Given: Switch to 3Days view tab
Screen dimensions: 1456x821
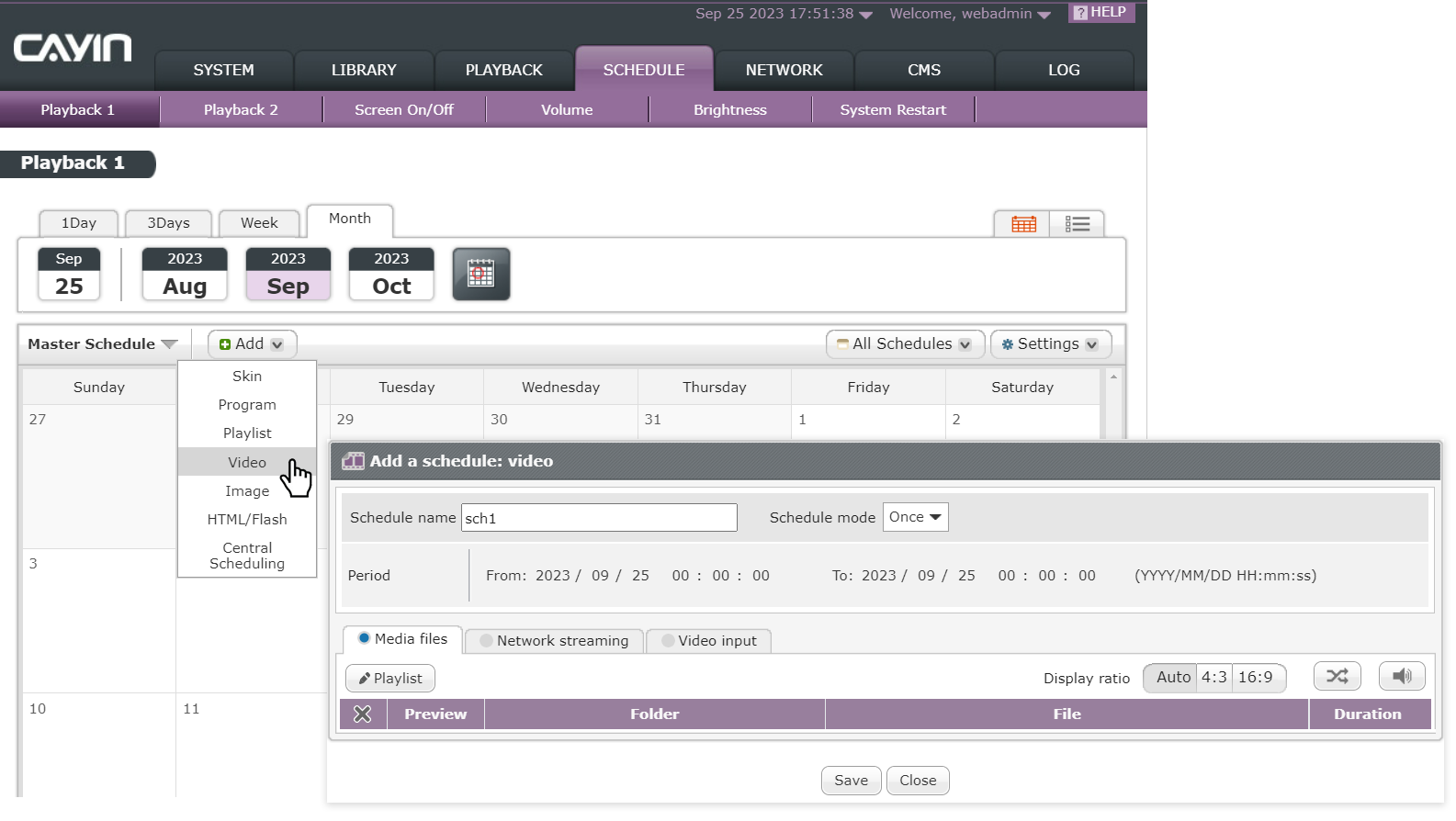Looking at the screenshot, I should point(168,223).
